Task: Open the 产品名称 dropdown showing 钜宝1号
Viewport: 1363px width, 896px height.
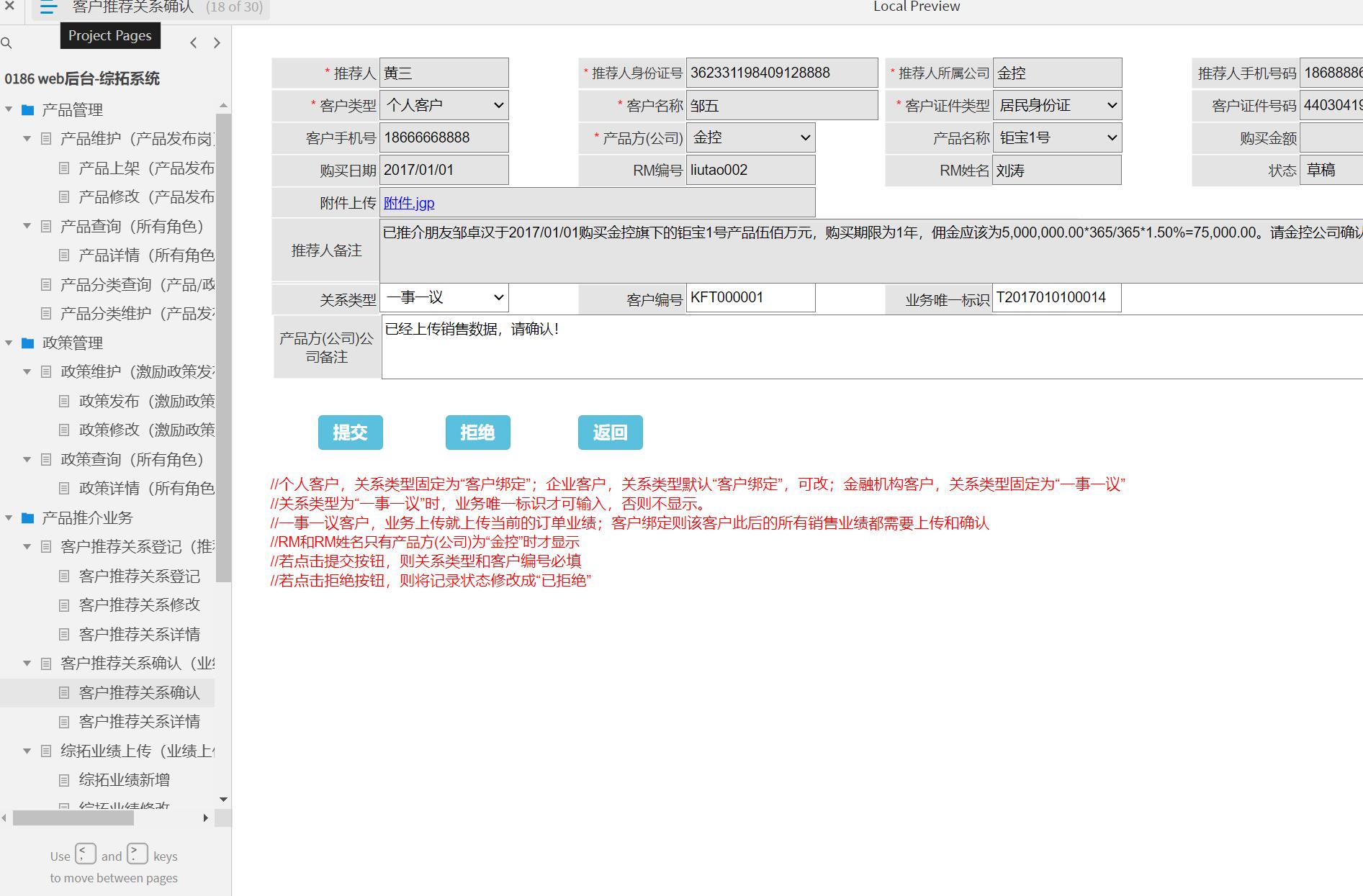Action: click(1057, 137)
